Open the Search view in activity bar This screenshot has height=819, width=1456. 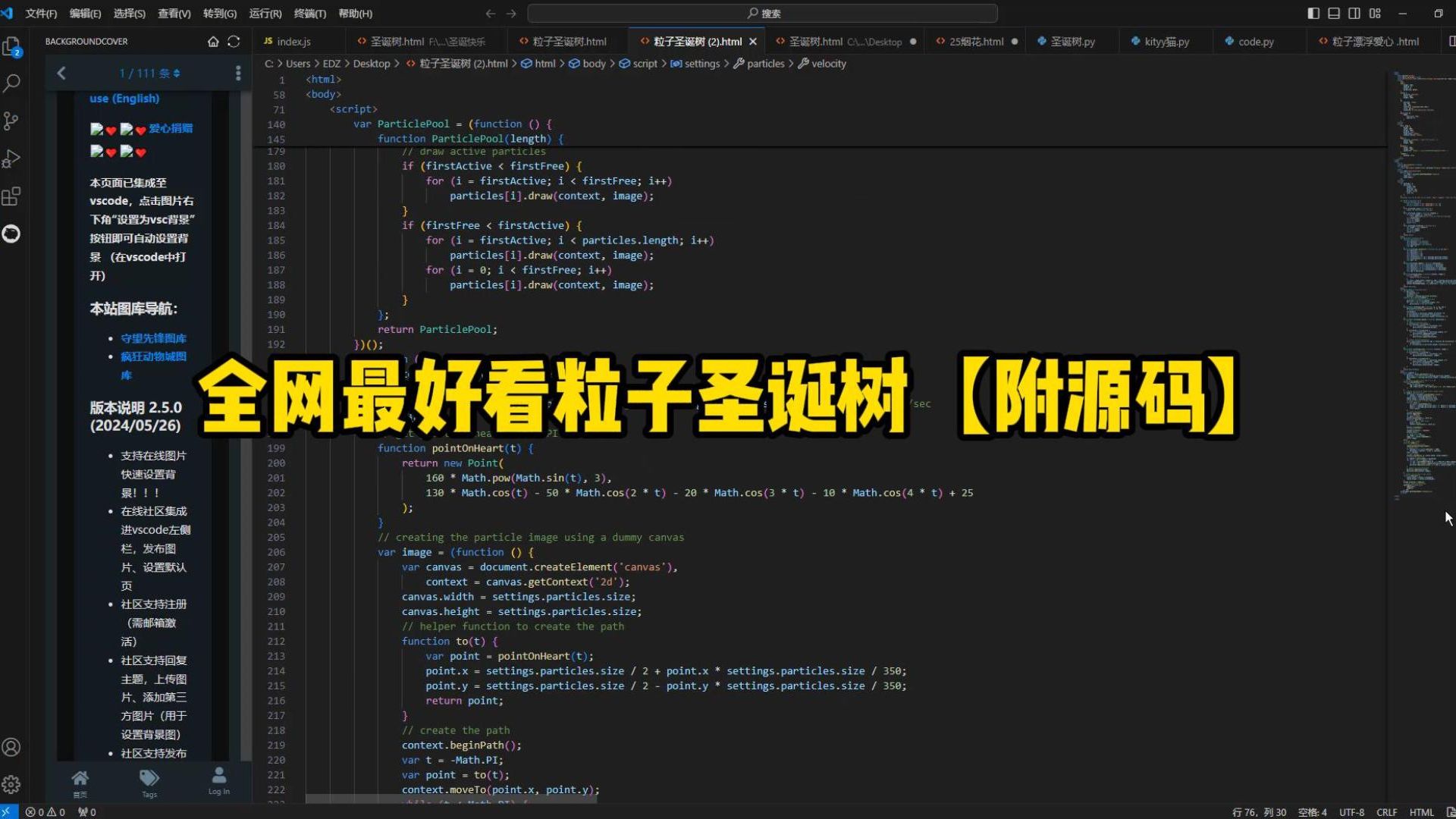11,83
